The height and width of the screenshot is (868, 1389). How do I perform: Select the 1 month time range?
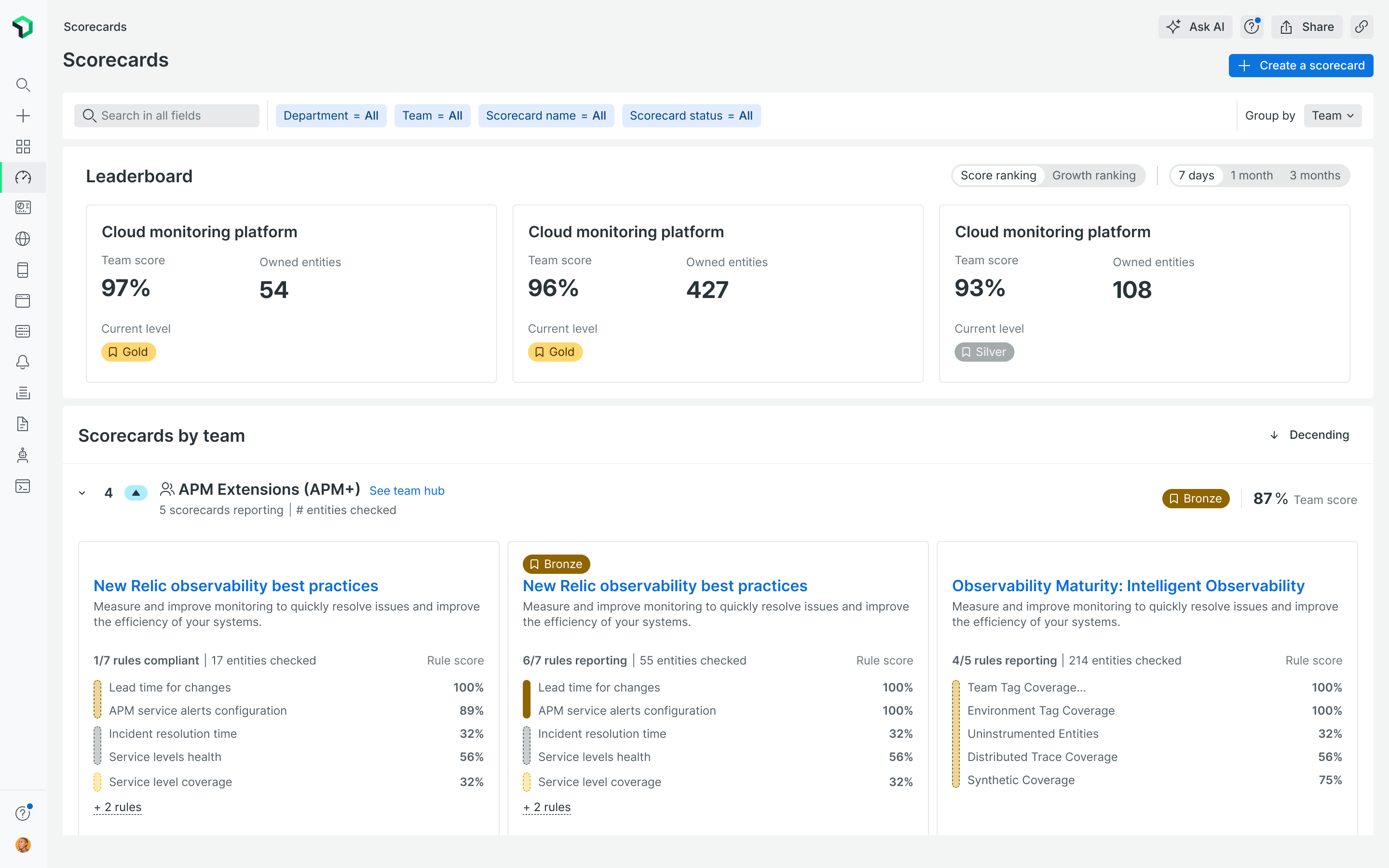(x=1251, y=176)
